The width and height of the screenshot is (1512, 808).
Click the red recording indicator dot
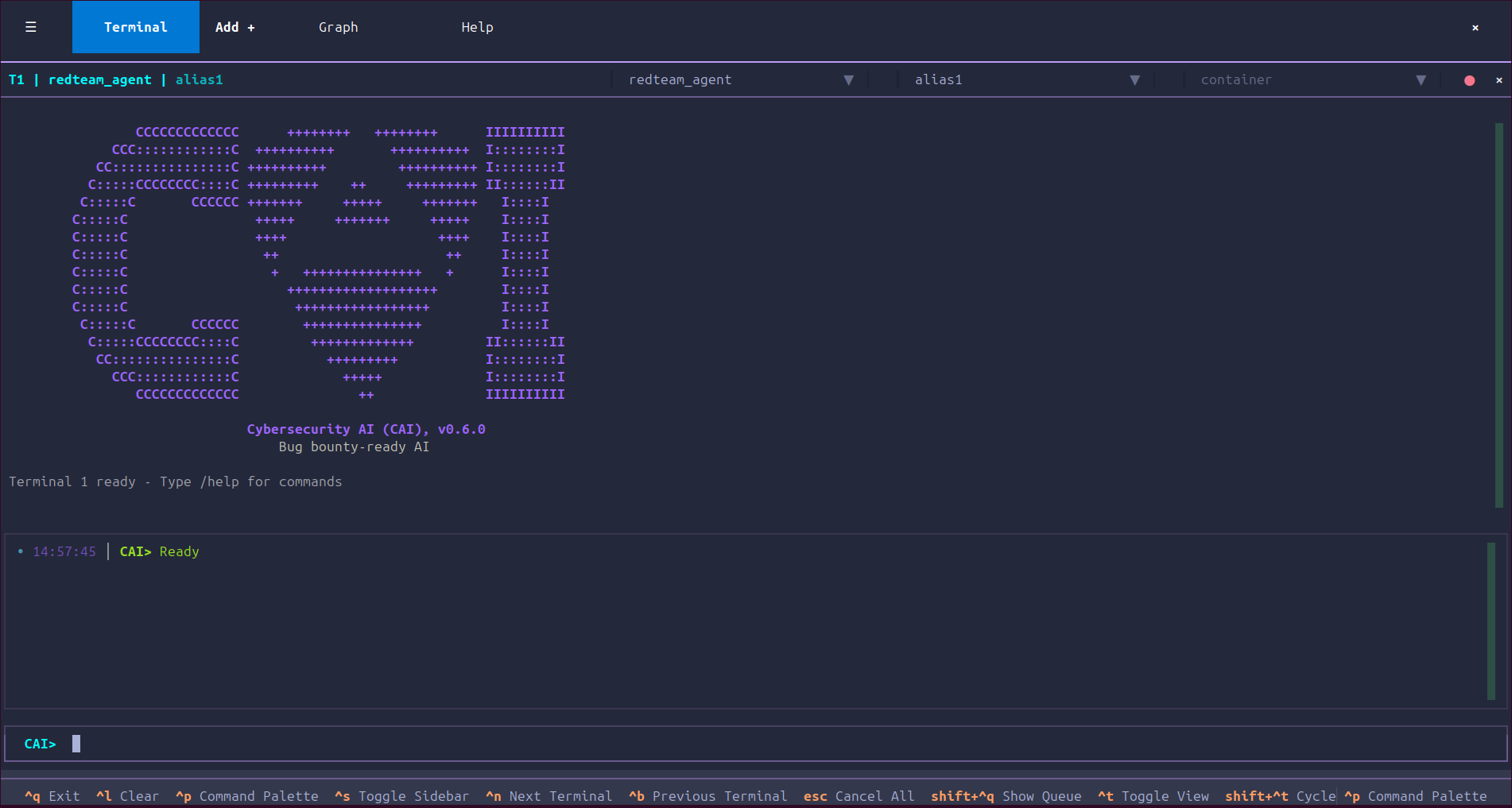(x=1469, y=80)
